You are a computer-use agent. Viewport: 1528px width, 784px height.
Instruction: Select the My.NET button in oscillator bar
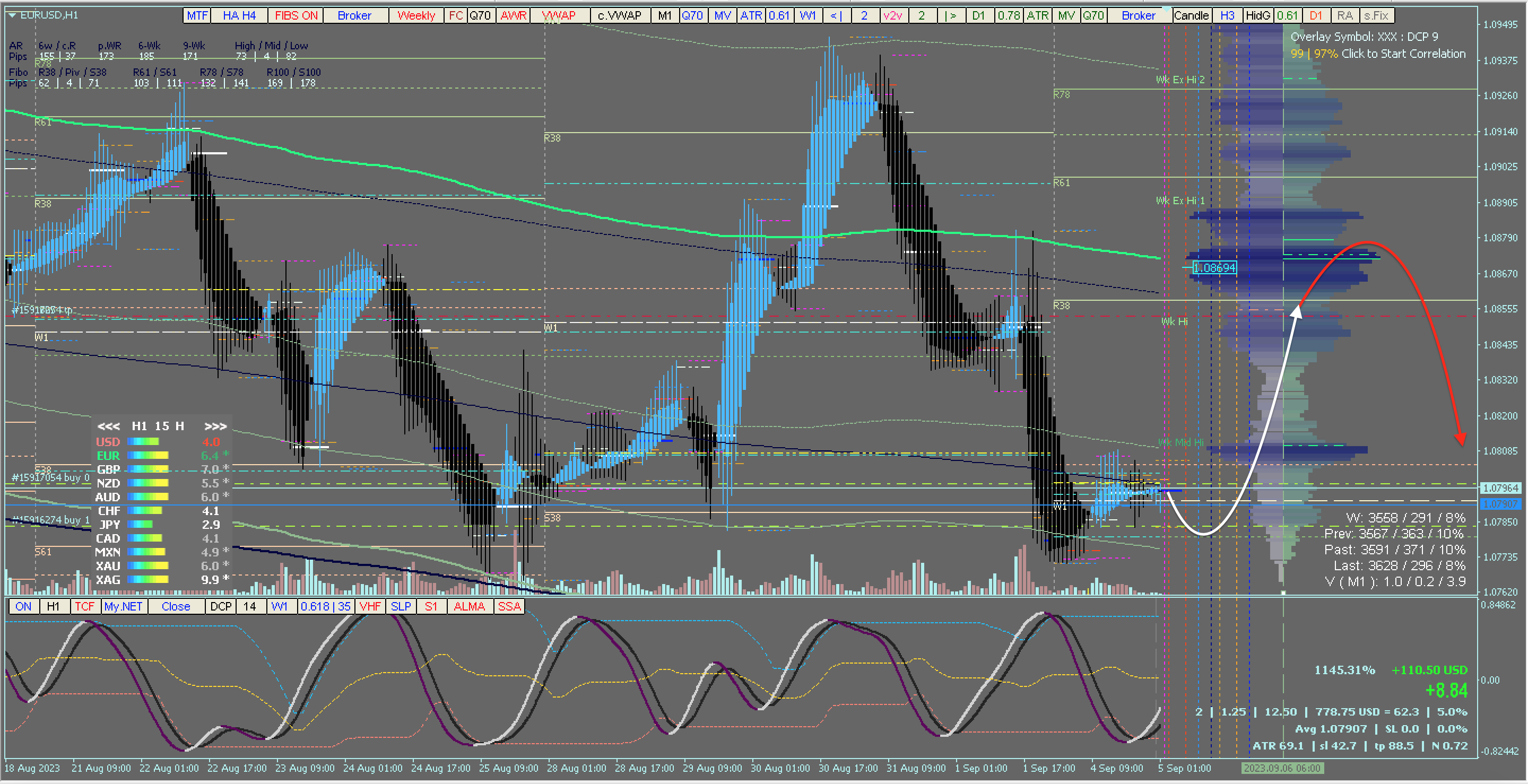(x=124, y=606)
